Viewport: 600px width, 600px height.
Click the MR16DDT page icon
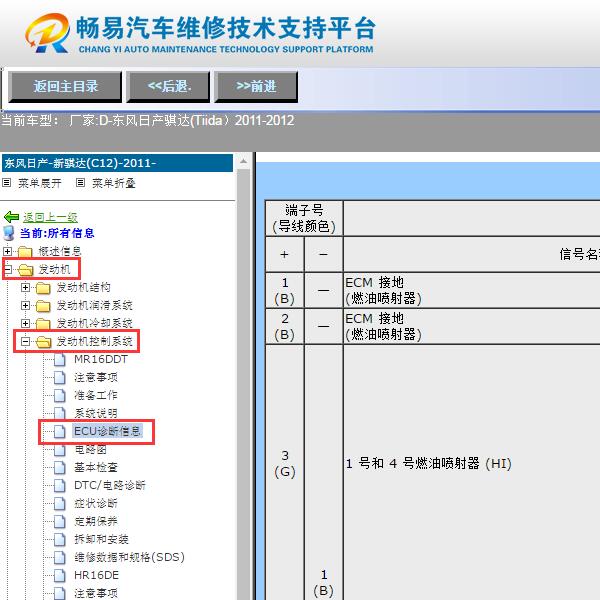pyautogui.click(x=59, y=360)
